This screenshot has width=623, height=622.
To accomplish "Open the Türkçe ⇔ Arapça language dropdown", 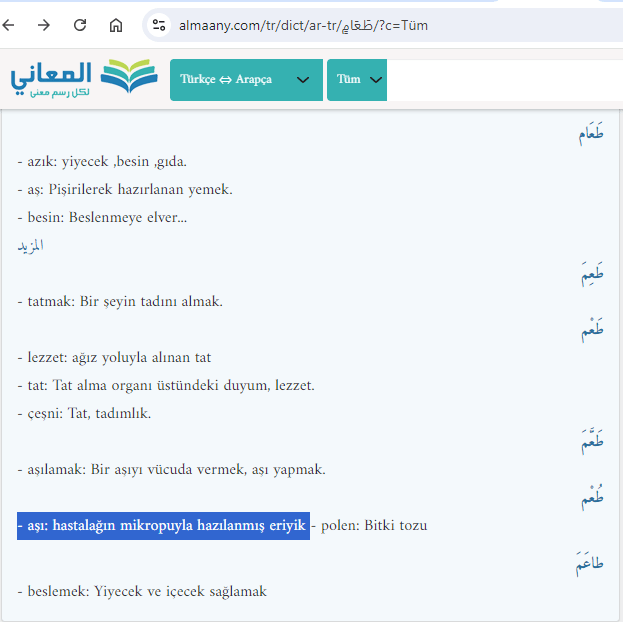I will pyautogui.click(x=246, y=80).
